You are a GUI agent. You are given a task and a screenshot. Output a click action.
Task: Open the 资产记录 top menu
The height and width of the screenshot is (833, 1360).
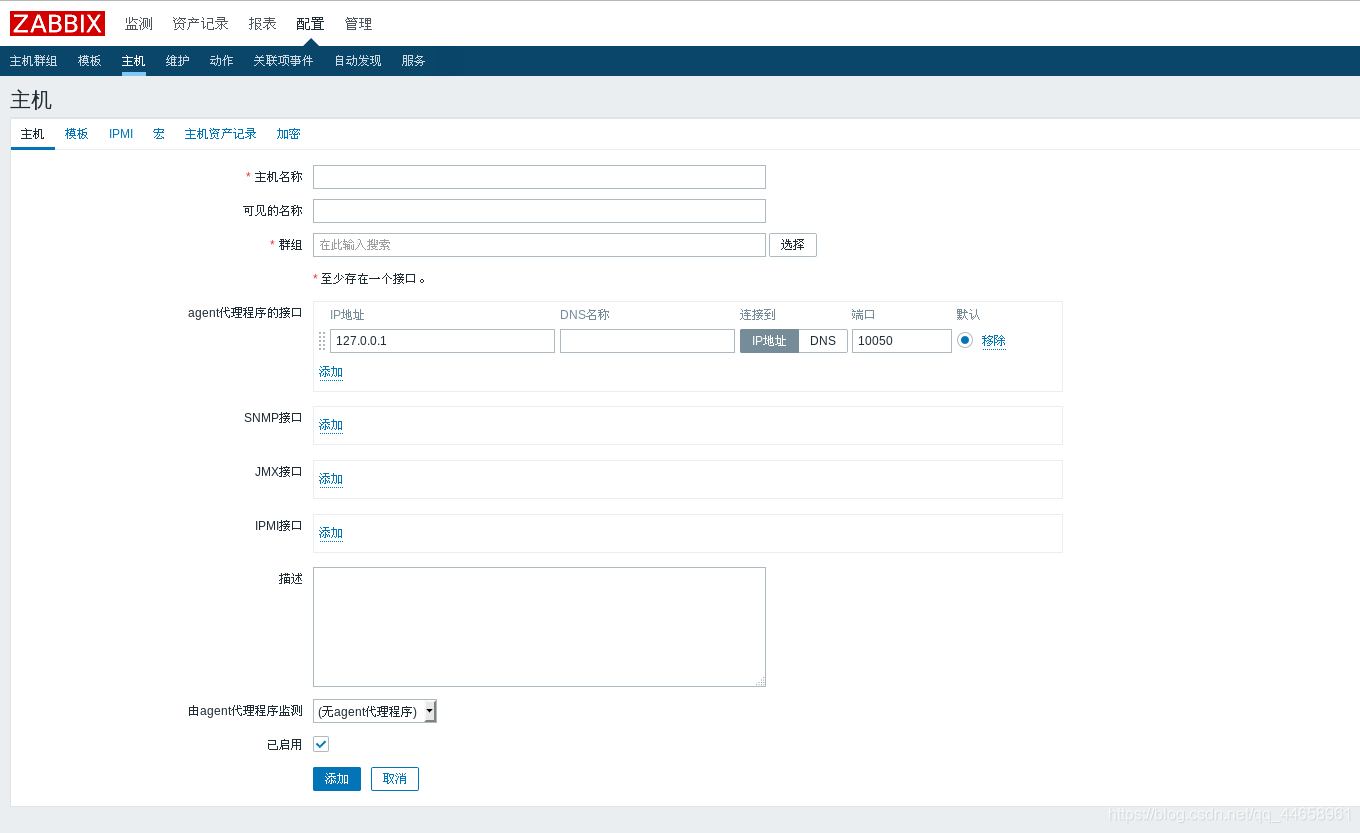pyautogui.click(x=200, y=23)
